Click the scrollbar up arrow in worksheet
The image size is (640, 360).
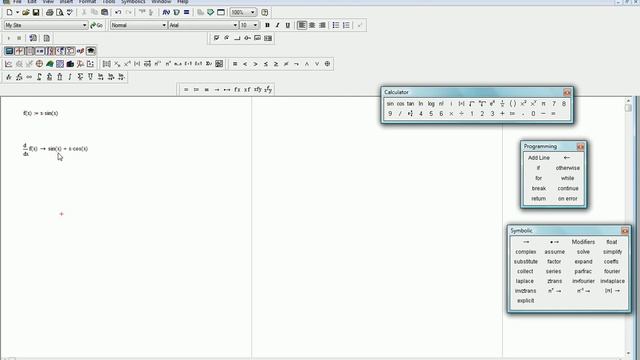(628, 100)
